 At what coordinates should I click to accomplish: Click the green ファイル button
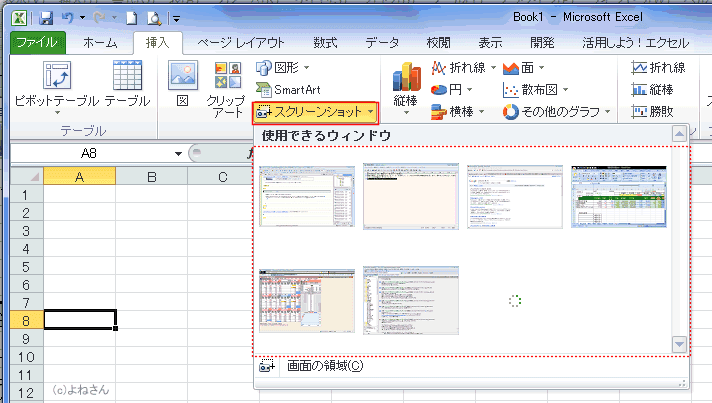point(39,42)
